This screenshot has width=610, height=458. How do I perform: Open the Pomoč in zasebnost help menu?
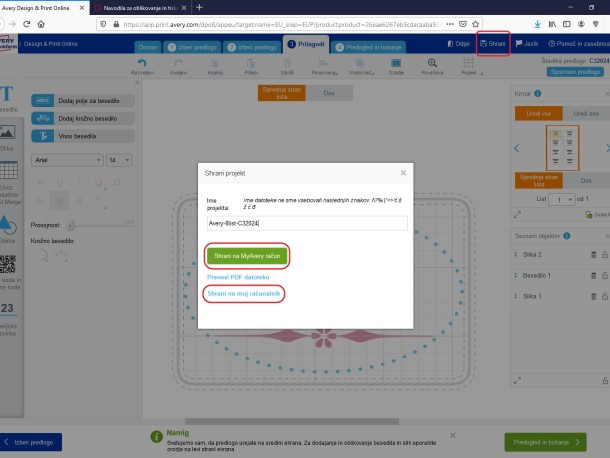pyautogui.click(x=579, y=44)
